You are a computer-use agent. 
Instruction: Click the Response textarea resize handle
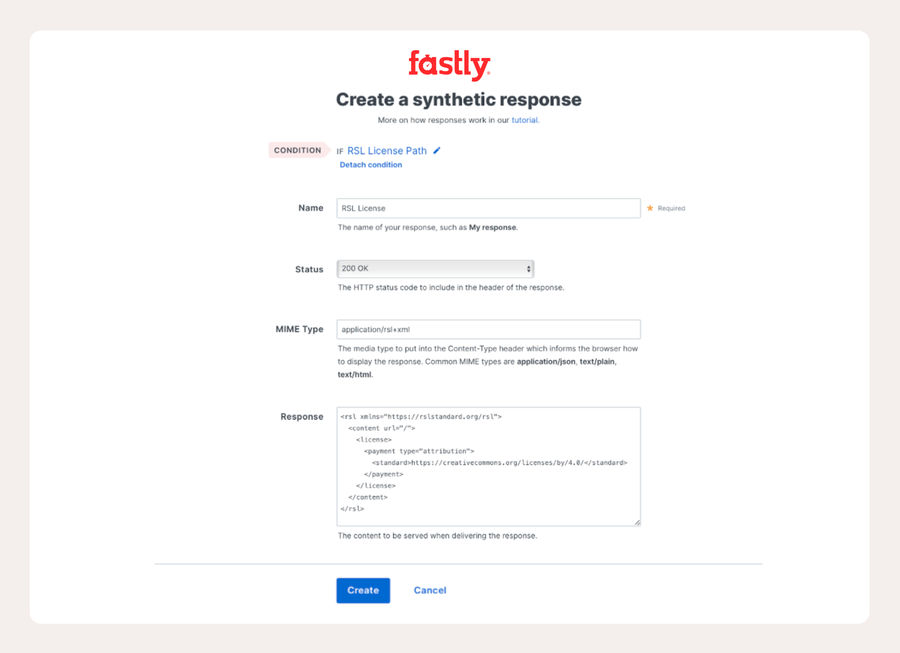pyautogui.click(x=637, y=522)
